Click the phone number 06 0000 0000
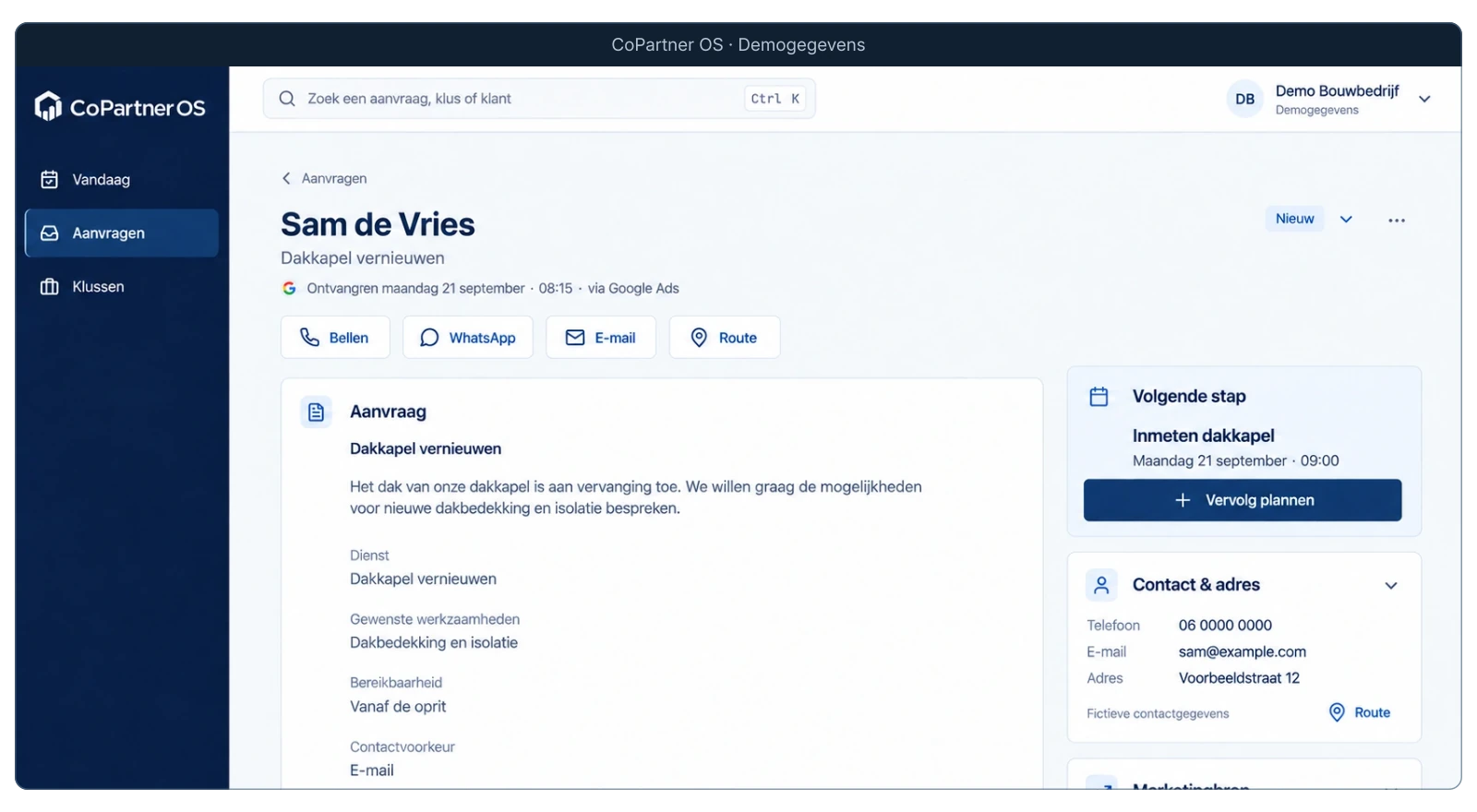Image resolution: width=1477 pixels, height=812 pixels. (1225, 626)
